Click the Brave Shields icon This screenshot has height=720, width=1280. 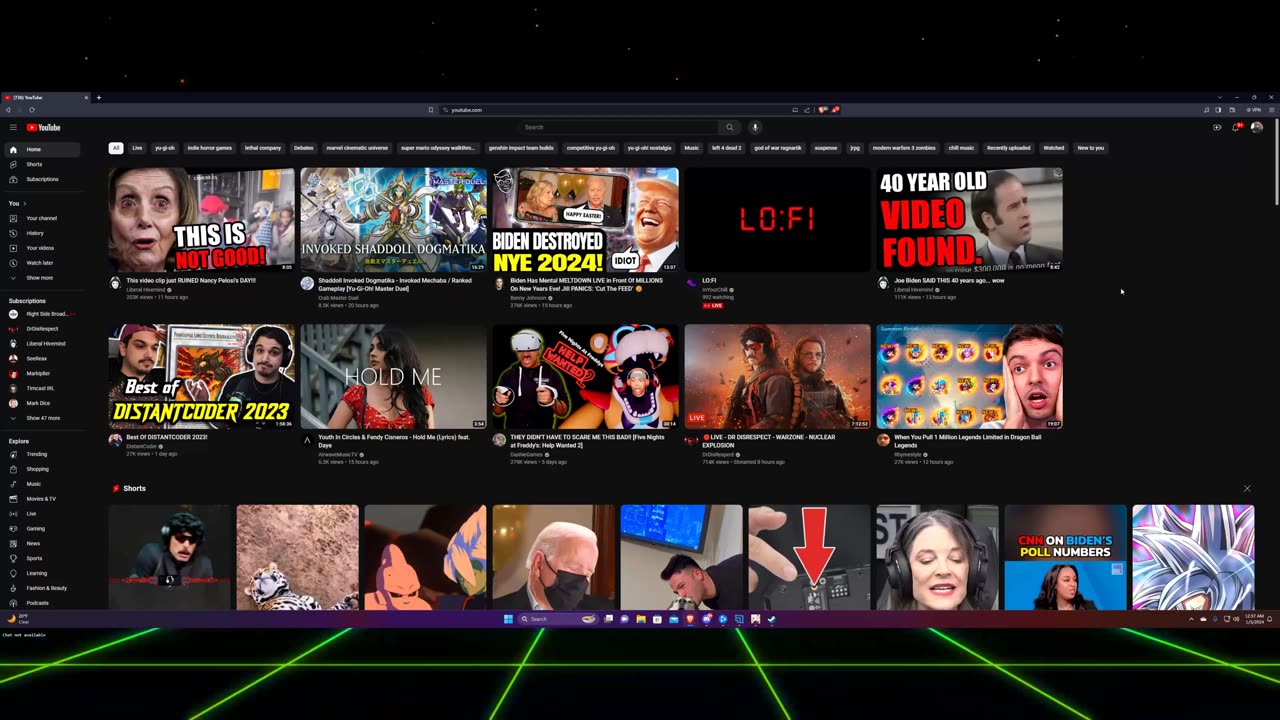tap(823, 109)
